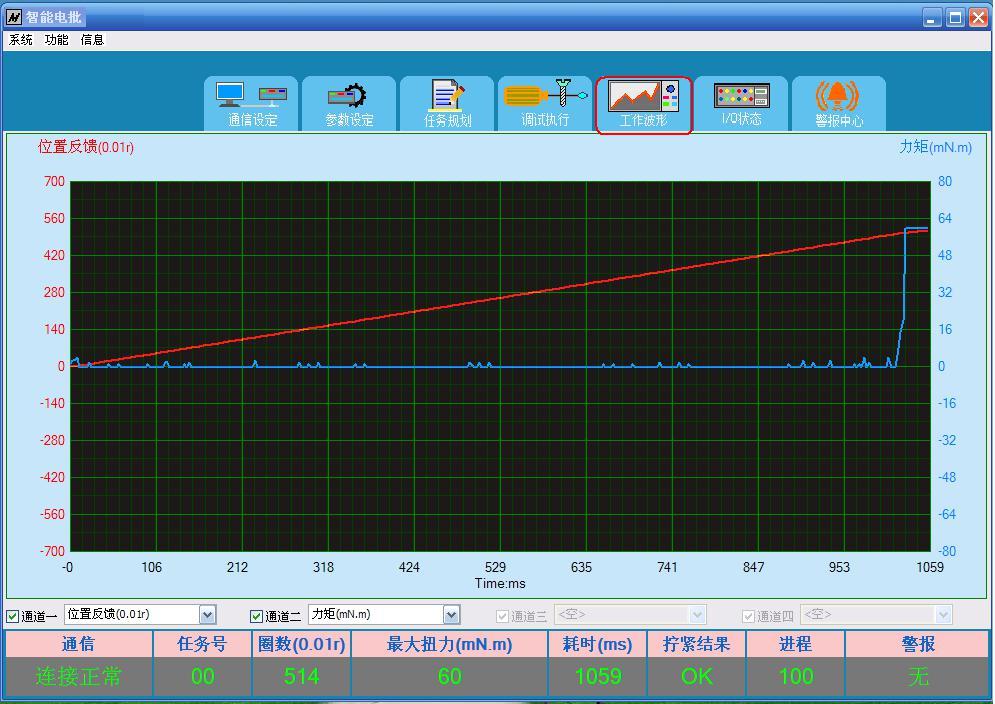The image size is (995, 704).
Task: Click the 耗时(ms) column header
Action: point(598,644)
